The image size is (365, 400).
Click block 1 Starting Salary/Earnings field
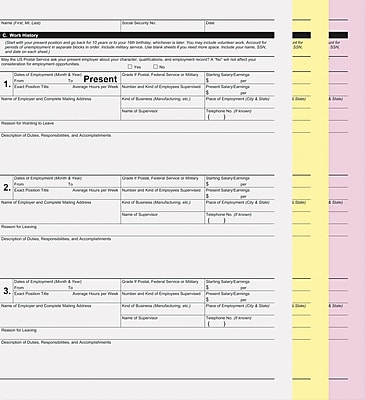[x=240, y=78]
